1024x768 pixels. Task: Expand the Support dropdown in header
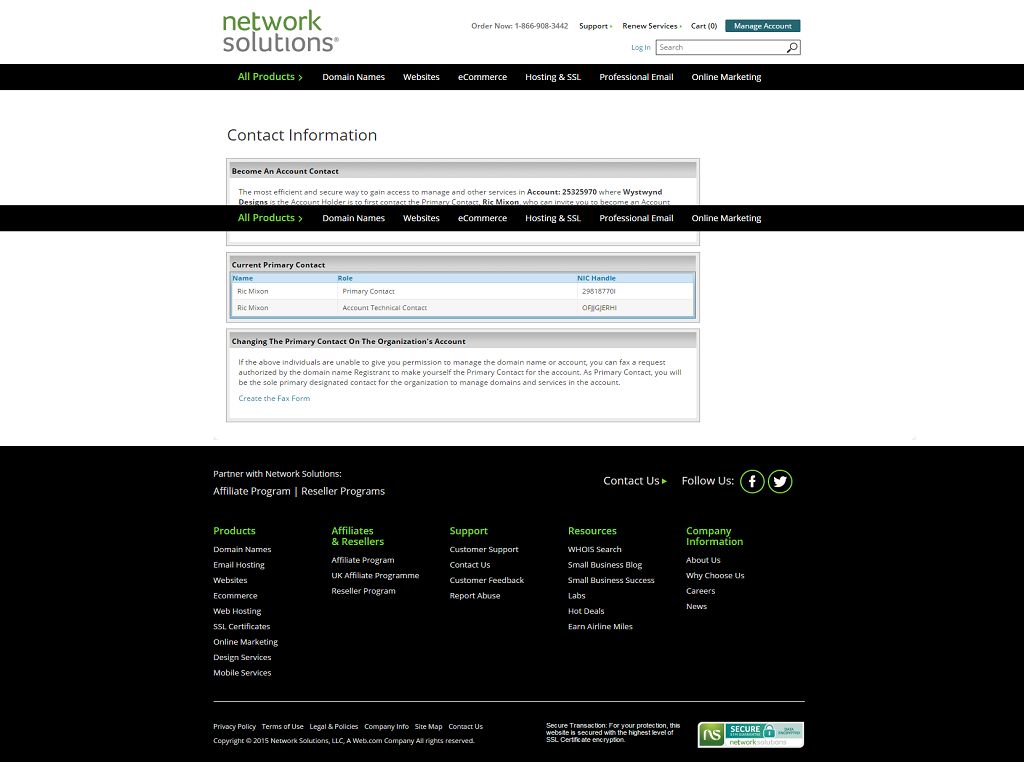tap(596, 26)
